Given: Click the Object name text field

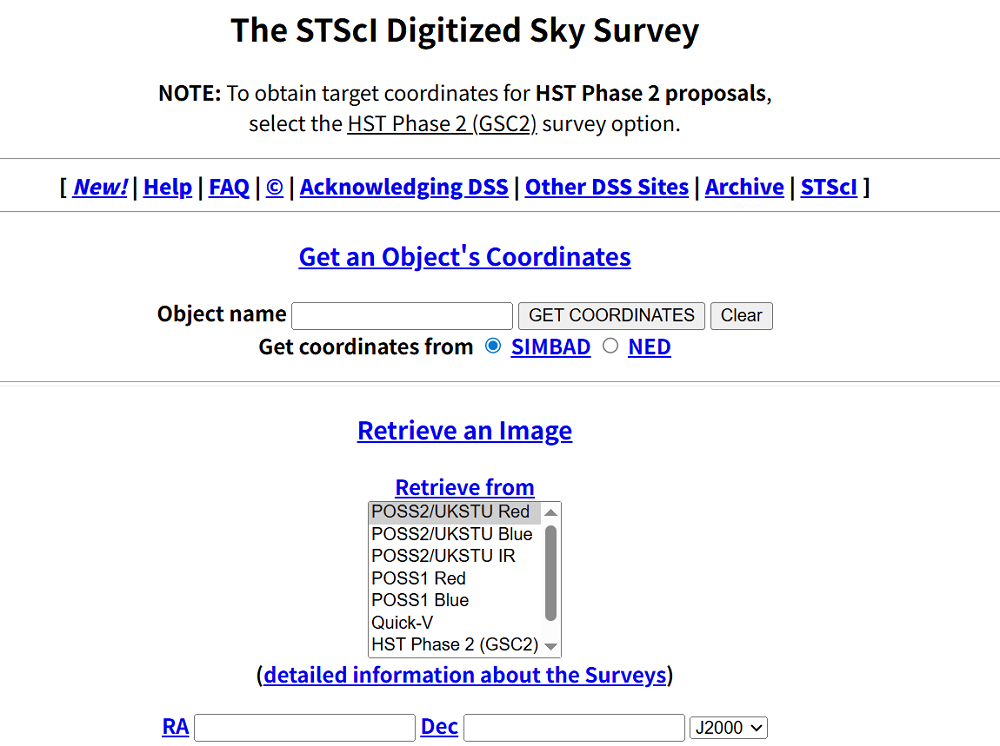Looking at the screenshot, I should coord(402,316).
